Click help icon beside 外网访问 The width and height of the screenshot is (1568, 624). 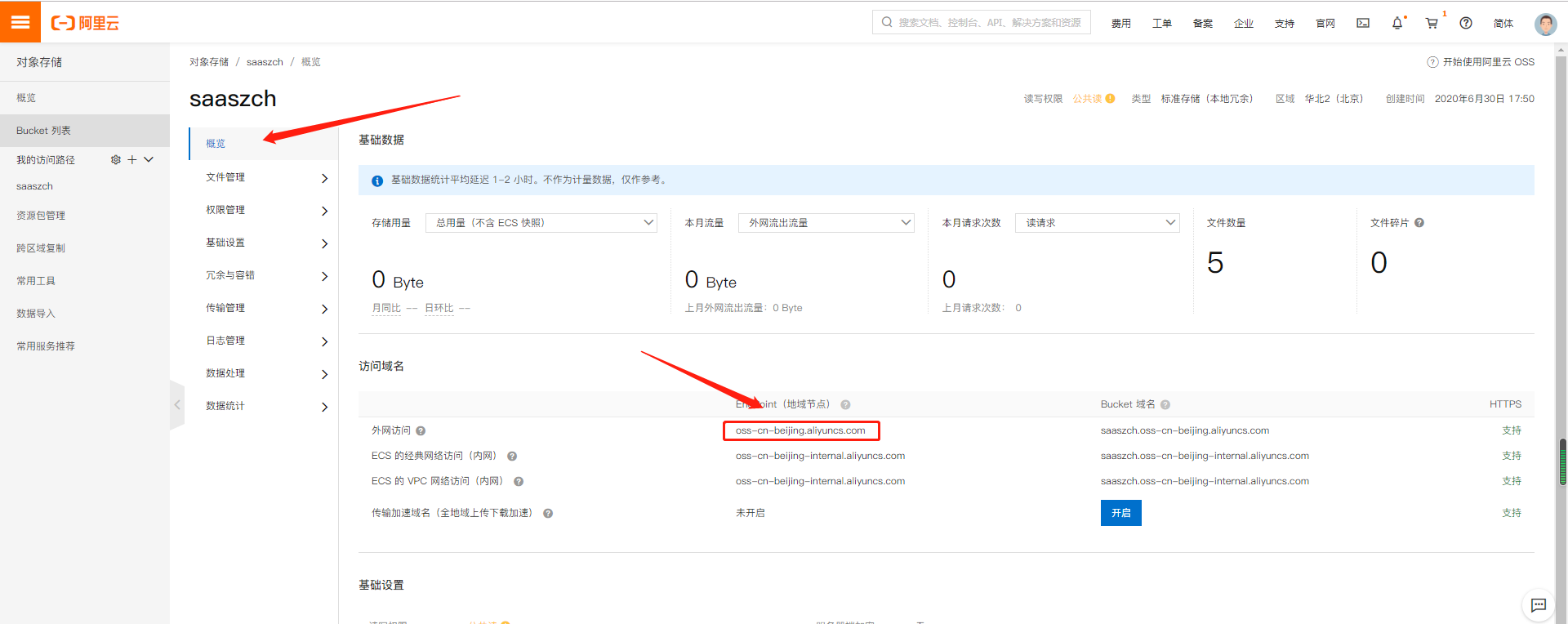pos(421,430)
